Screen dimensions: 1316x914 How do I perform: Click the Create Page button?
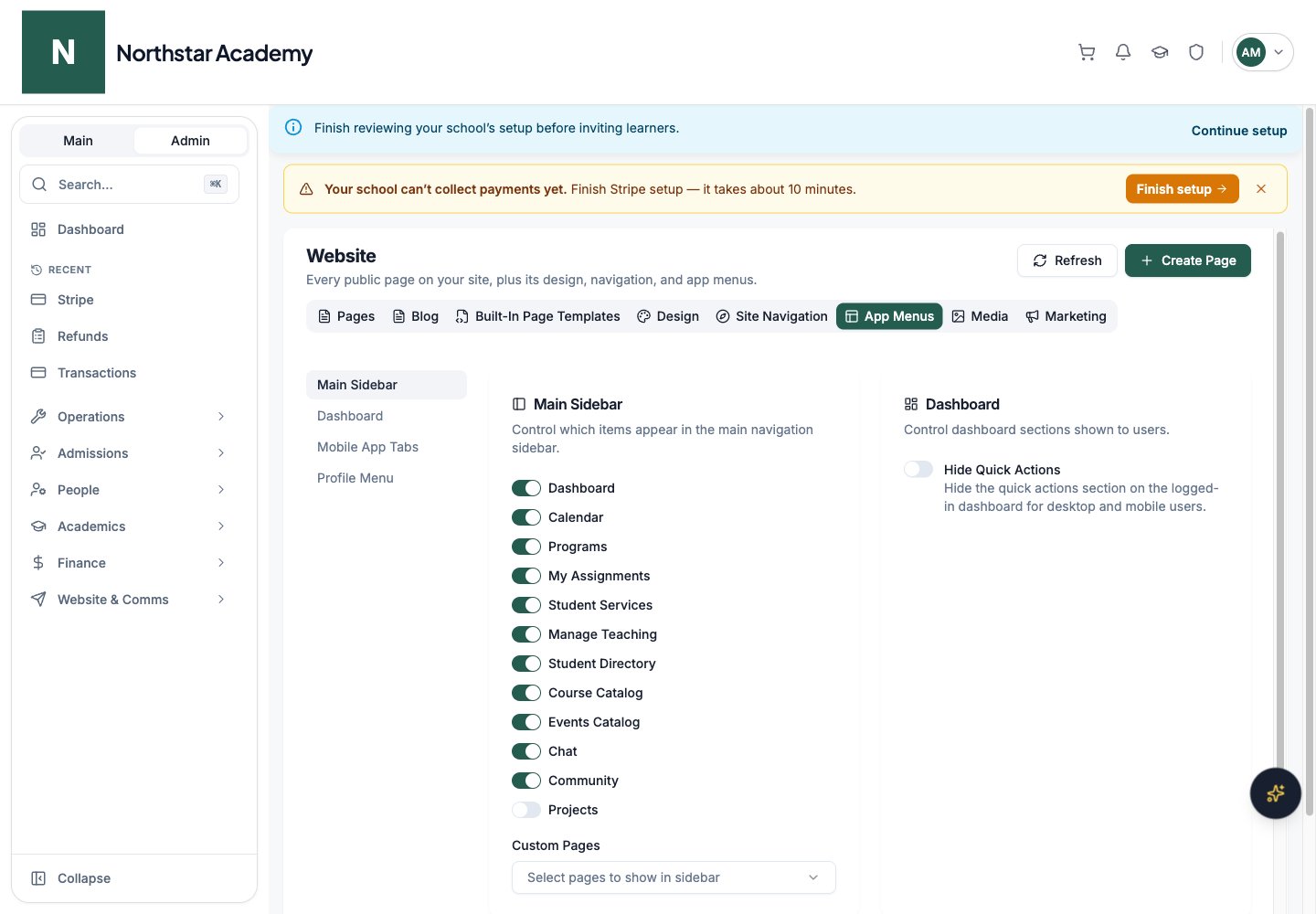coord(1188,260)
